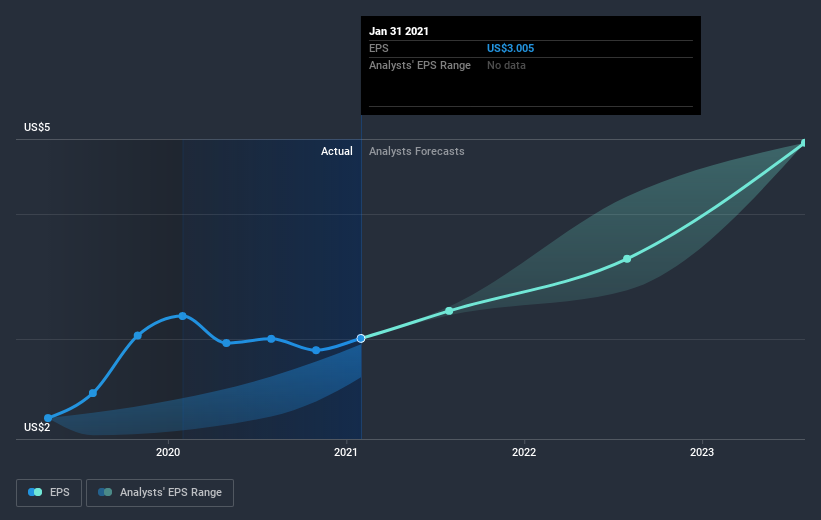Select the Jan 31 2021 EPS data point
Viewport: 821px width, 520px height.
[x=361, y=338]
